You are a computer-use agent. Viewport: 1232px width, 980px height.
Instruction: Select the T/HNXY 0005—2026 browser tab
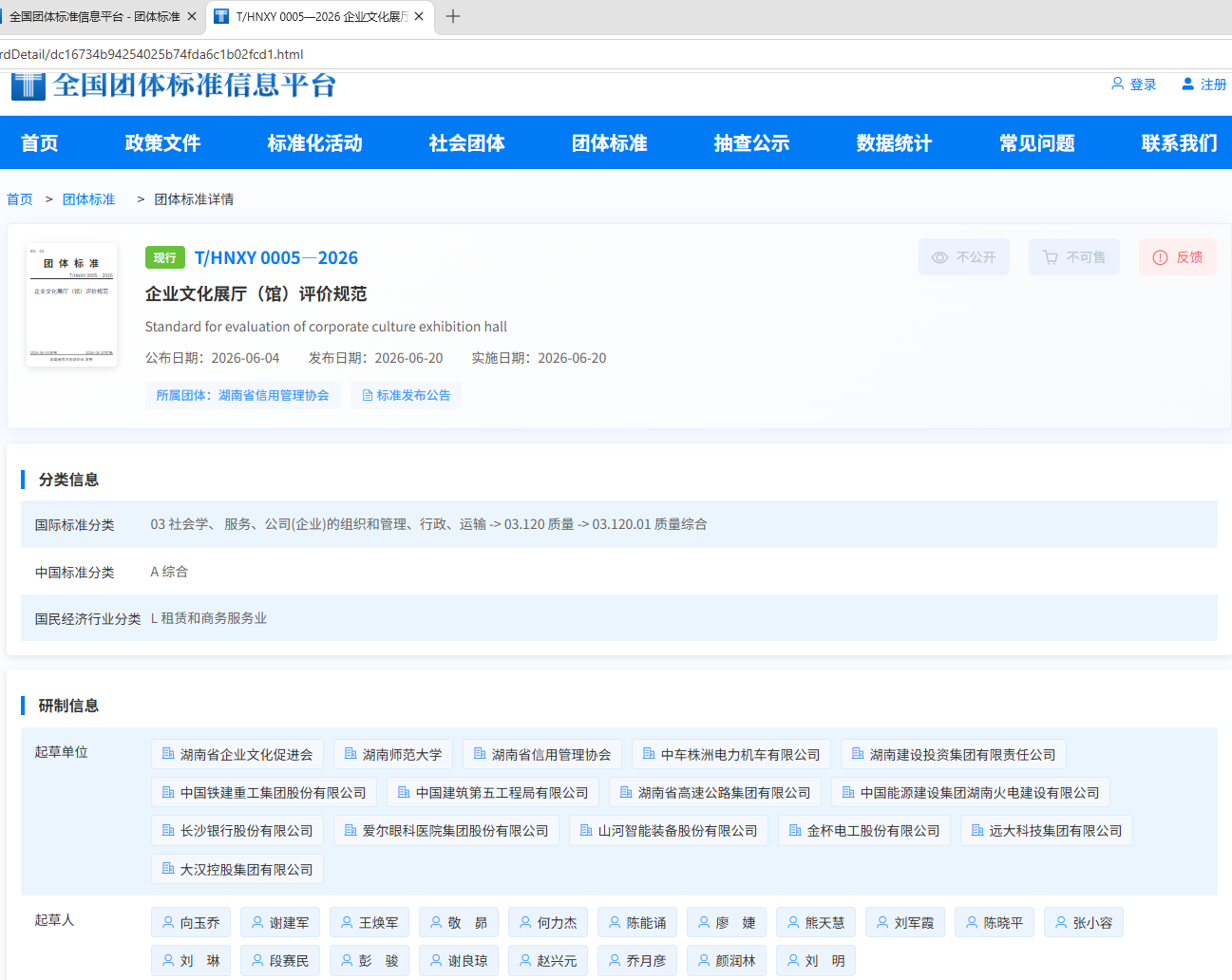click(x=321, y=16)
